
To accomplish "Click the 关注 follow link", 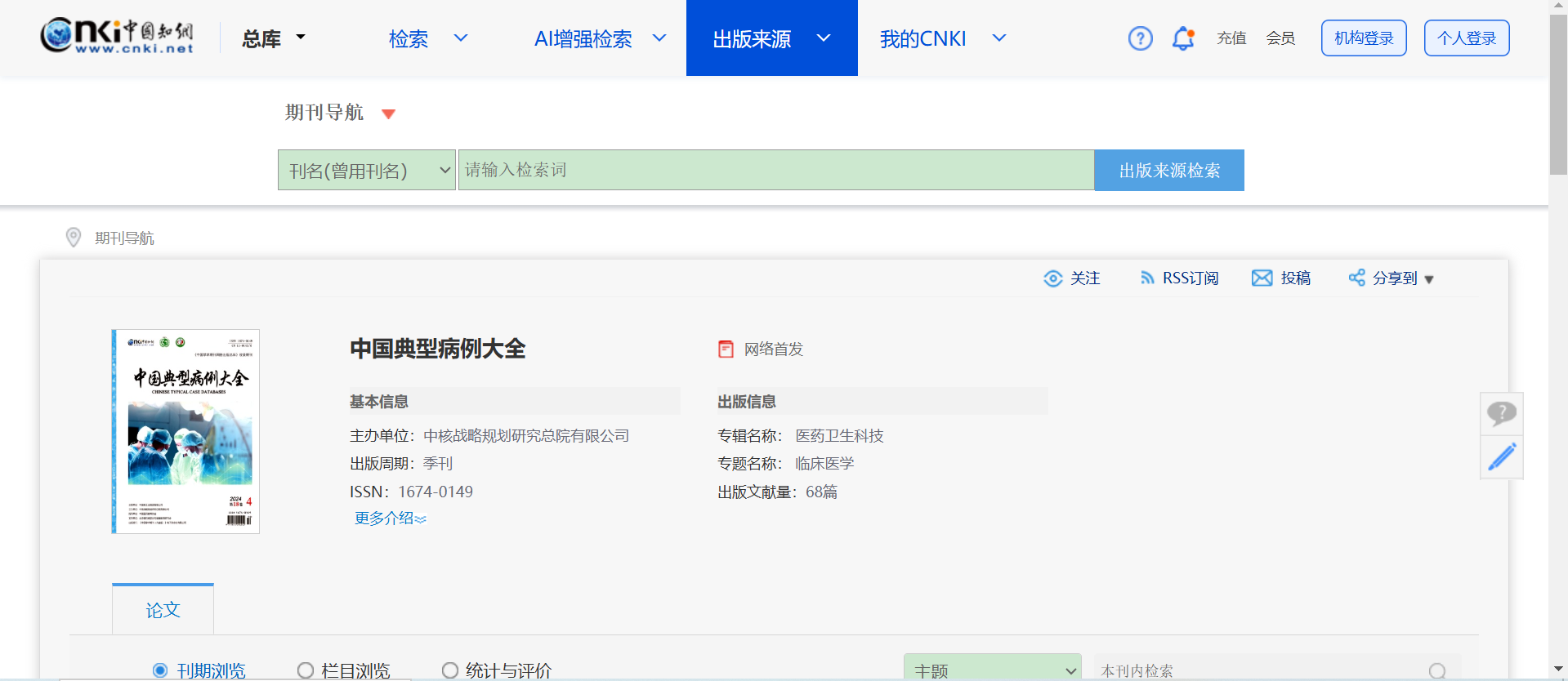I will [x=1085, y=278].
